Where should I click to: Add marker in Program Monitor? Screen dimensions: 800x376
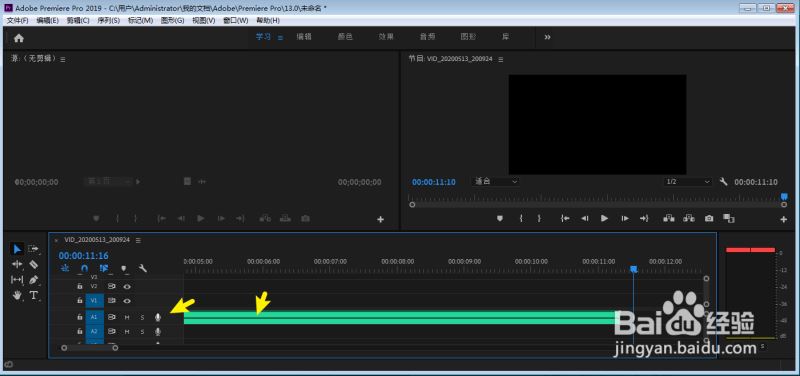(x=500, y=218)
